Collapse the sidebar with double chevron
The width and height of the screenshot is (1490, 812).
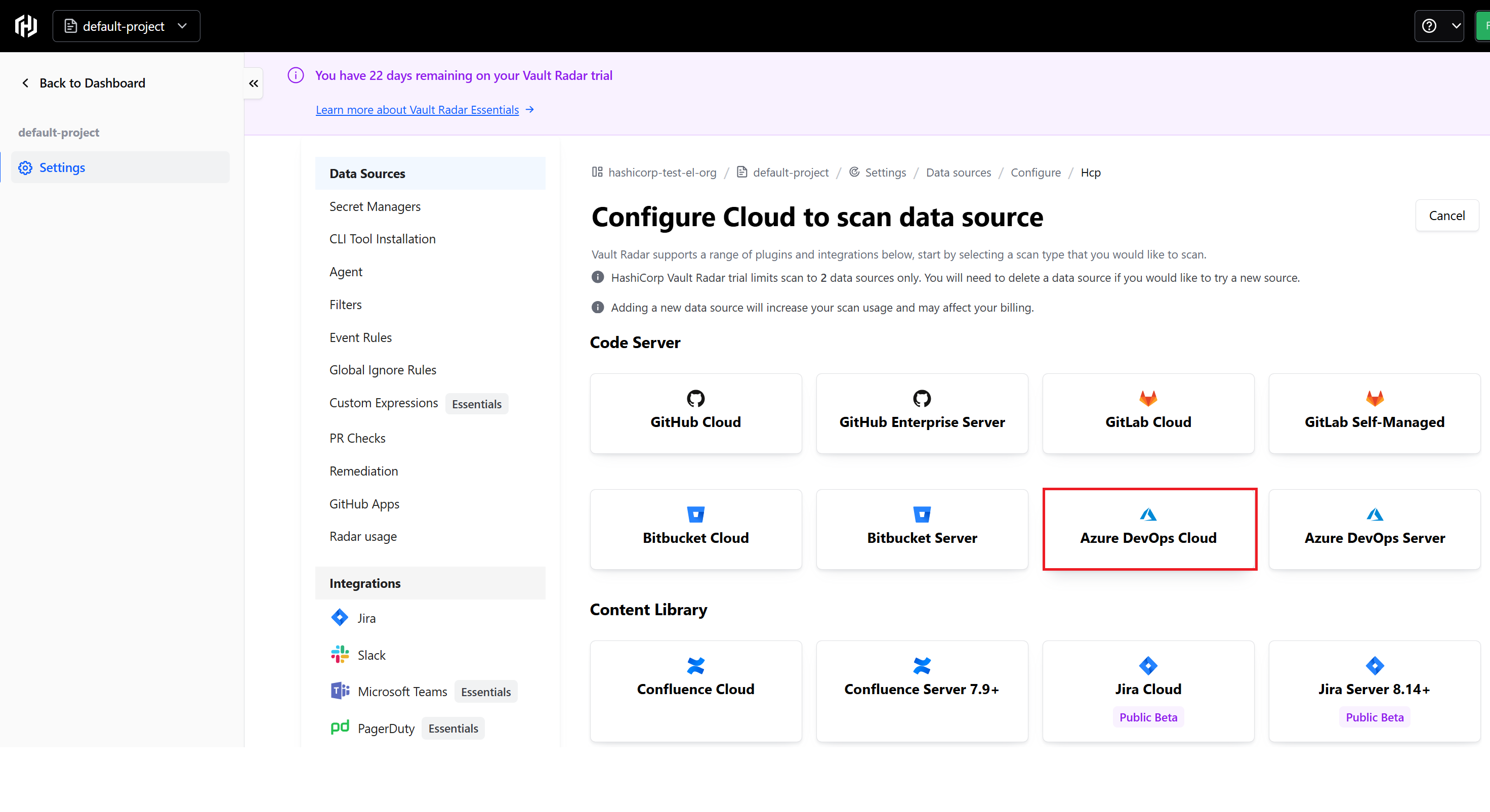(x=254, y=83)
